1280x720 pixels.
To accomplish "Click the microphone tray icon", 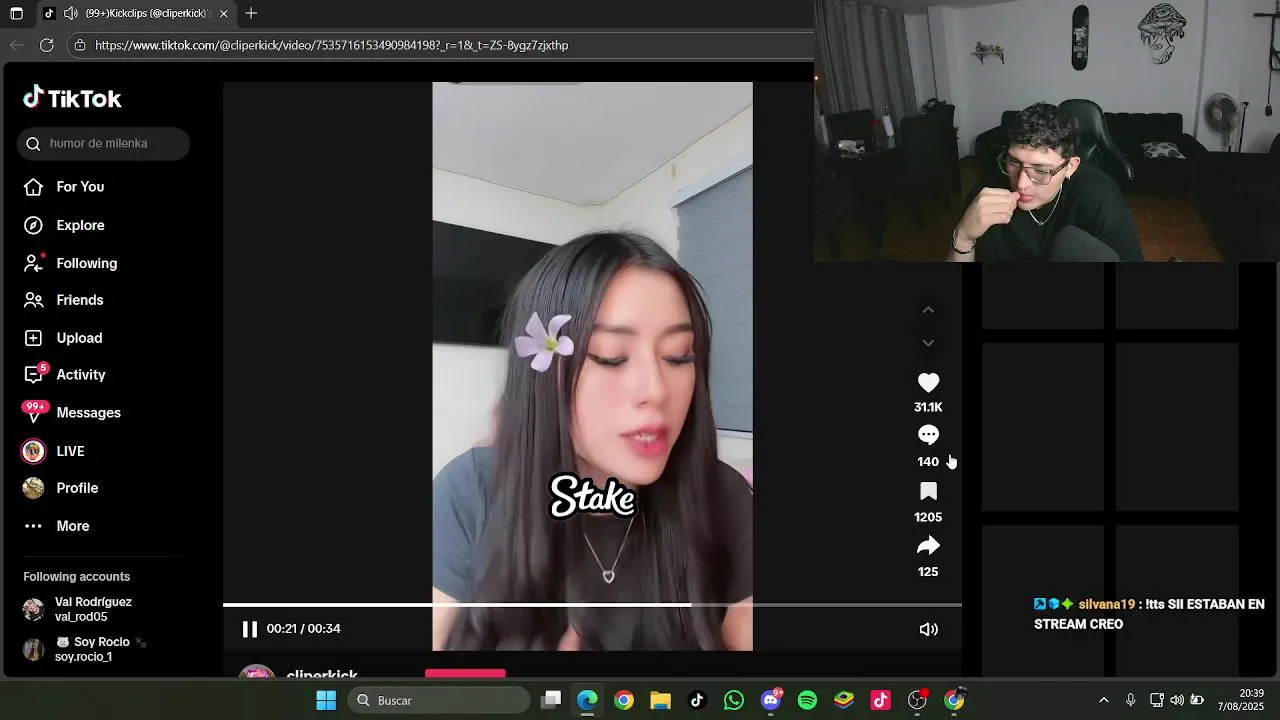I will point(1130,700).
